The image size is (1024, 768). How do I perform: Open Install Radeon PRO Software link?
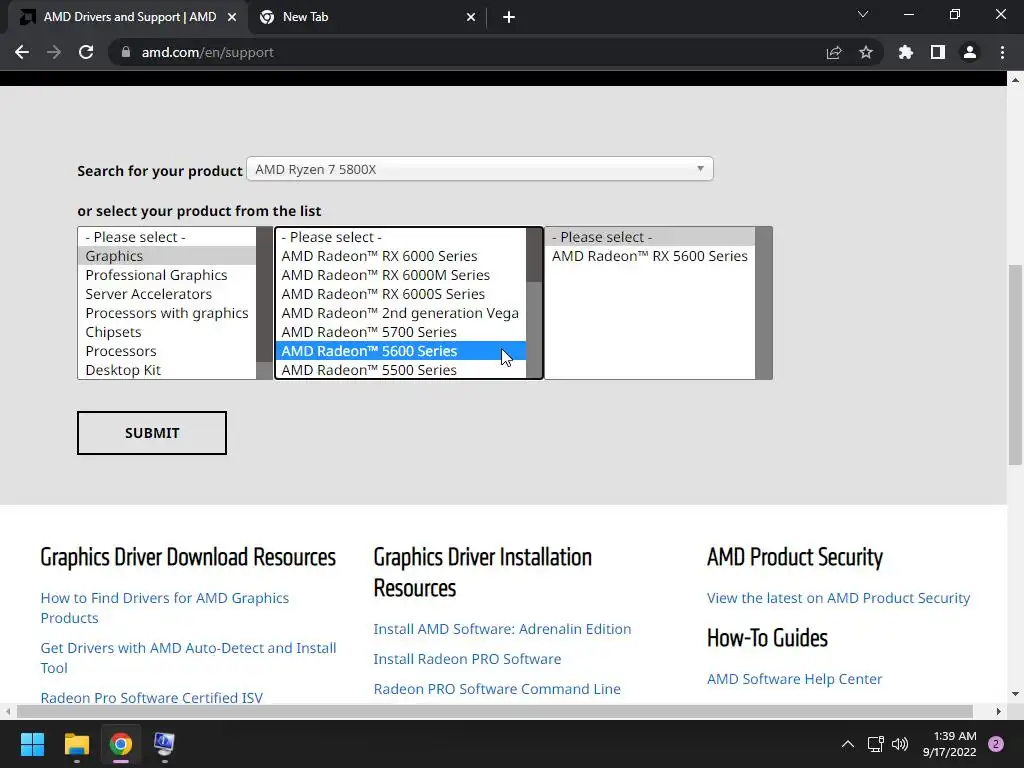[467, 659]
